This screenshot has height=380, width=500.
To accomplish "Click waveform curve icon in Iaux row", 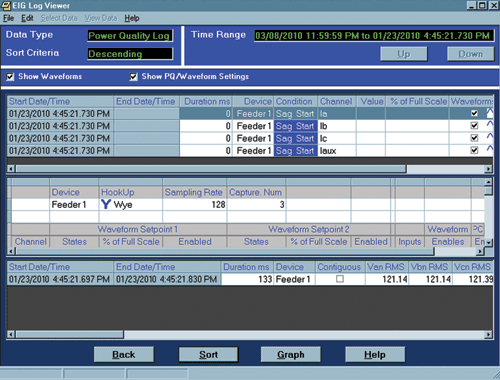I will [x=489, y=148].
